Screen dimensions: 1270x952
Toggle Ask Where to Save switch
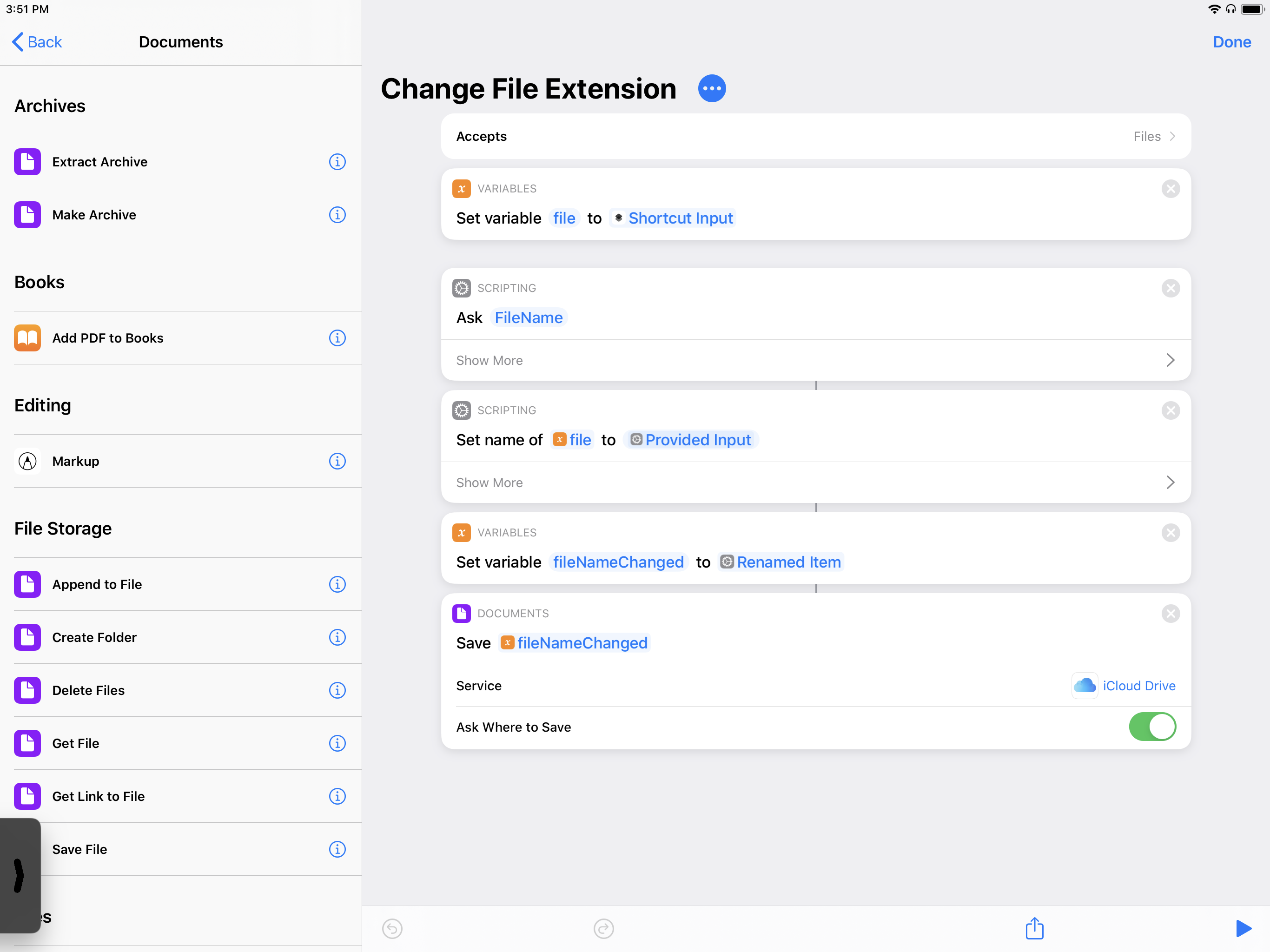tap(1152, 727)
